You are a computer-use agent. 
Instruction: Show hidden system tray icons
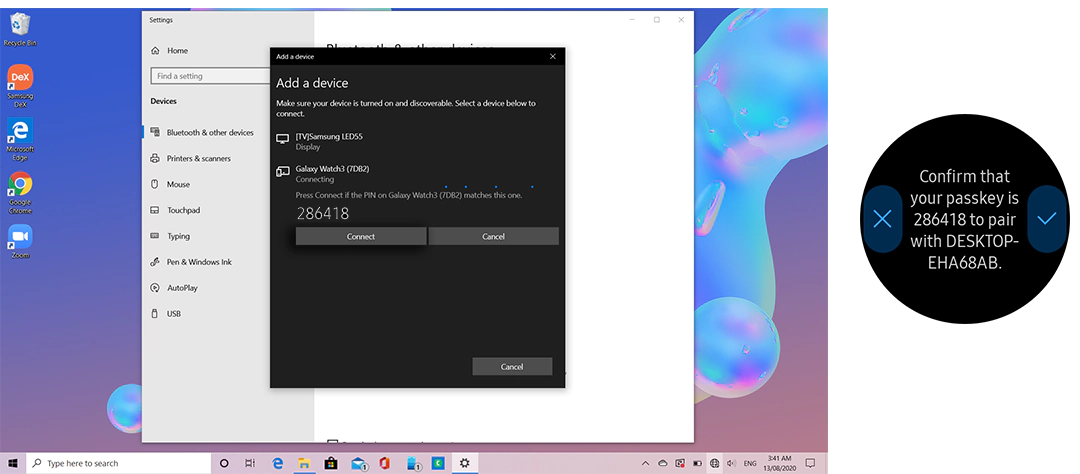(x=645, y=463)
